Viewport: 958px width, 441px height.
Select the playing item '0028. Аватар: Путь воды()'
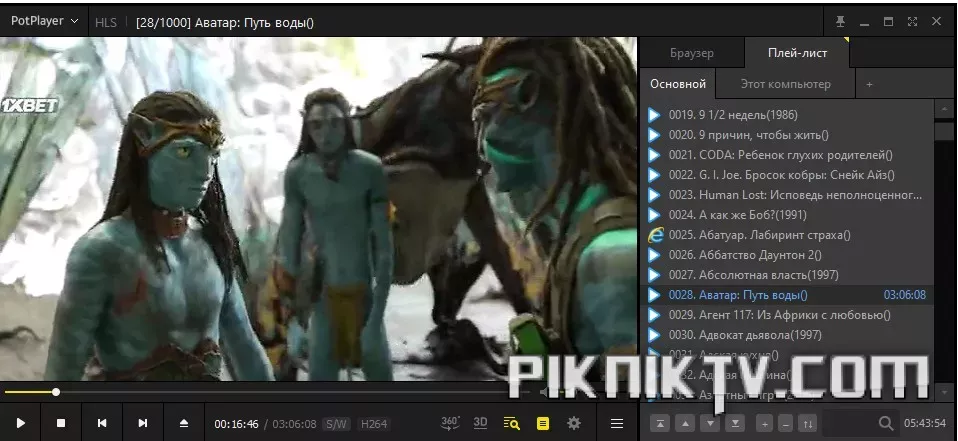coord(787,295)
